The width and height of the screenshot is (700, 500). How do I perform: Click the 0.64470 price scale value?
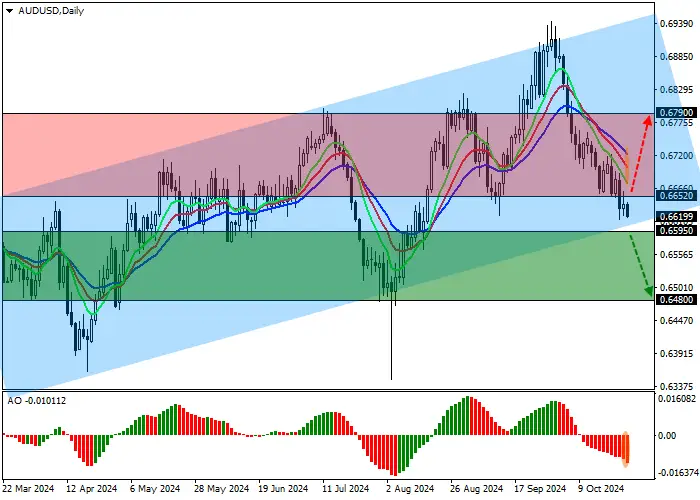tap(676, 320)
